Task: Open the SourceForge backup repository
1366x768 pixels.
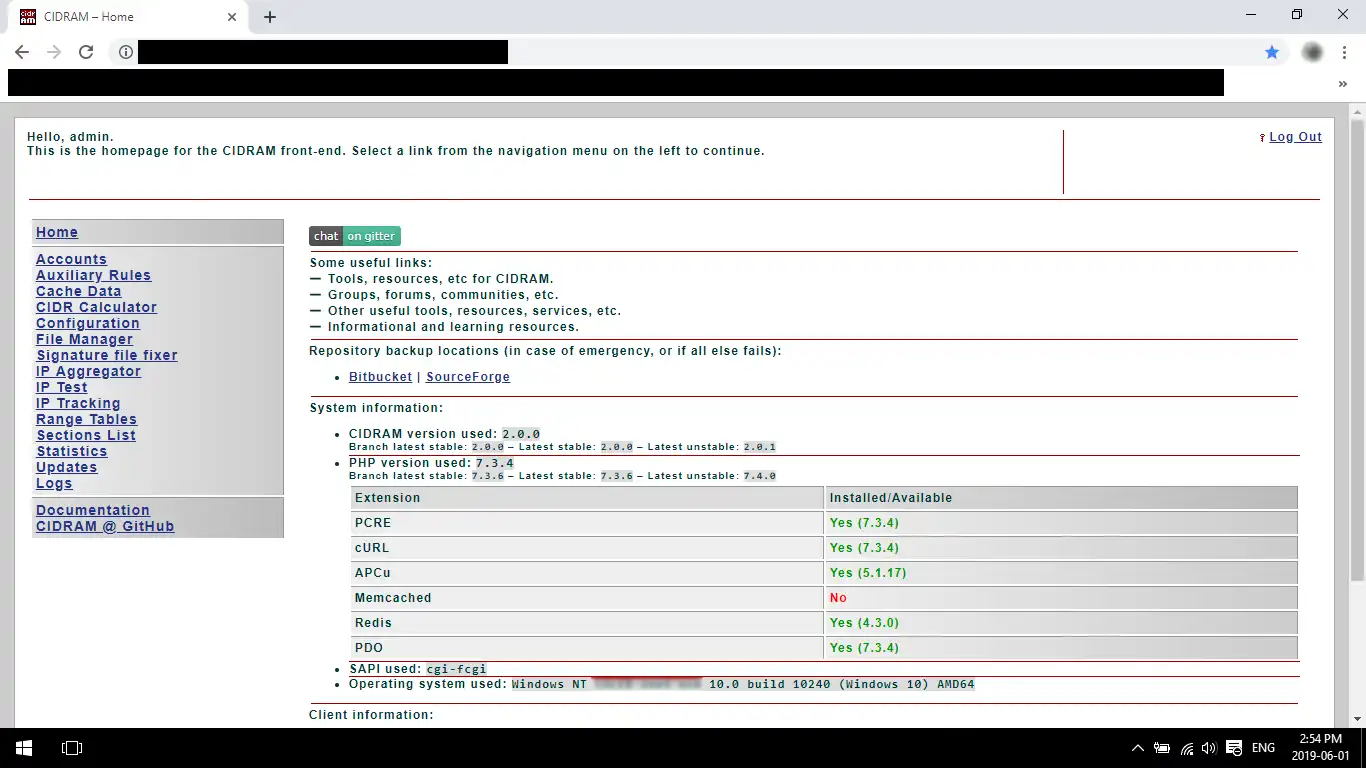Action: click(468, 377)
